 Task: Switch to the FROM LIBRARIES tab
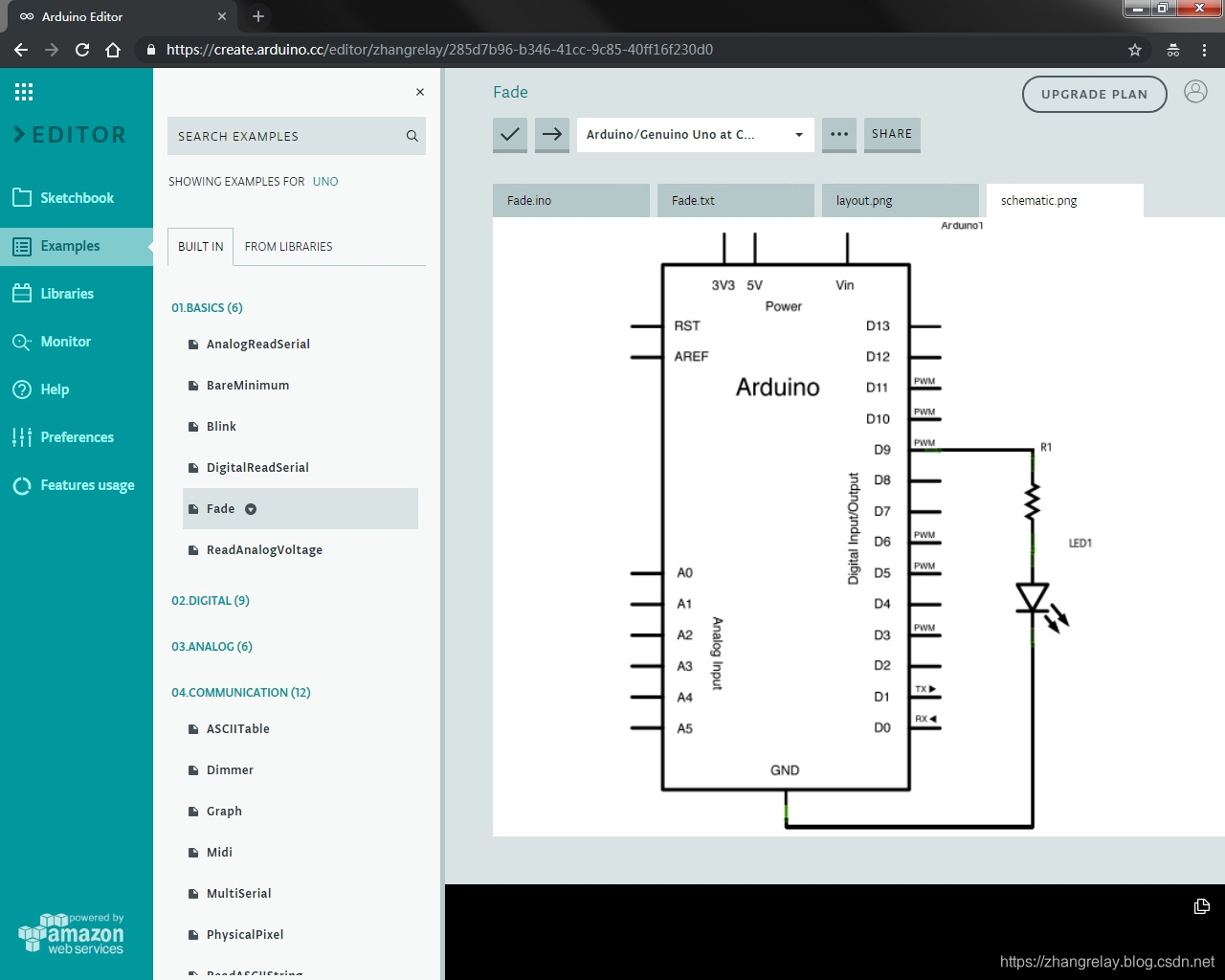click(289, 246)
